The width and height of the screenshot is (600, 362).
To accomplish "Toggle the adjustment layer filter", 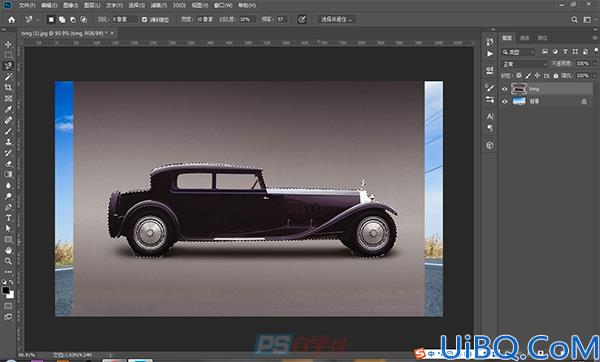I will click(x=555, y=52).
